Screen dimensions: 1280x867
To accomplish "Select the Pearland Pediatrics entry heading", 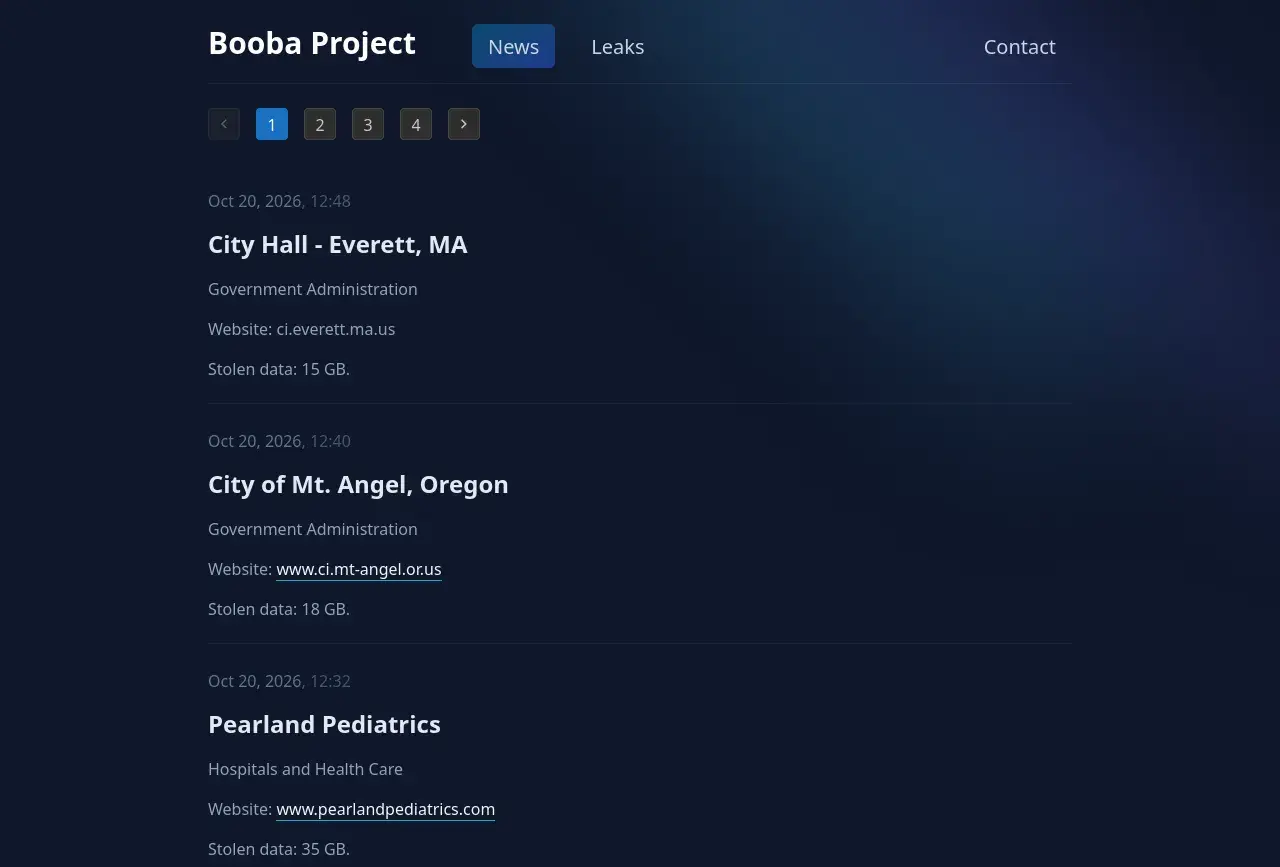I will pos(324,724).
